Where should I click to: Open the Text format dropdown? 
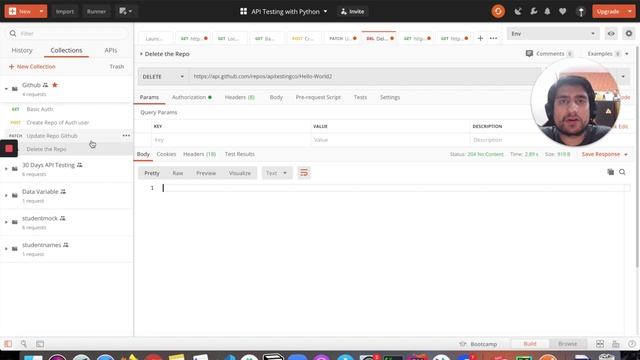click(277, 173)
